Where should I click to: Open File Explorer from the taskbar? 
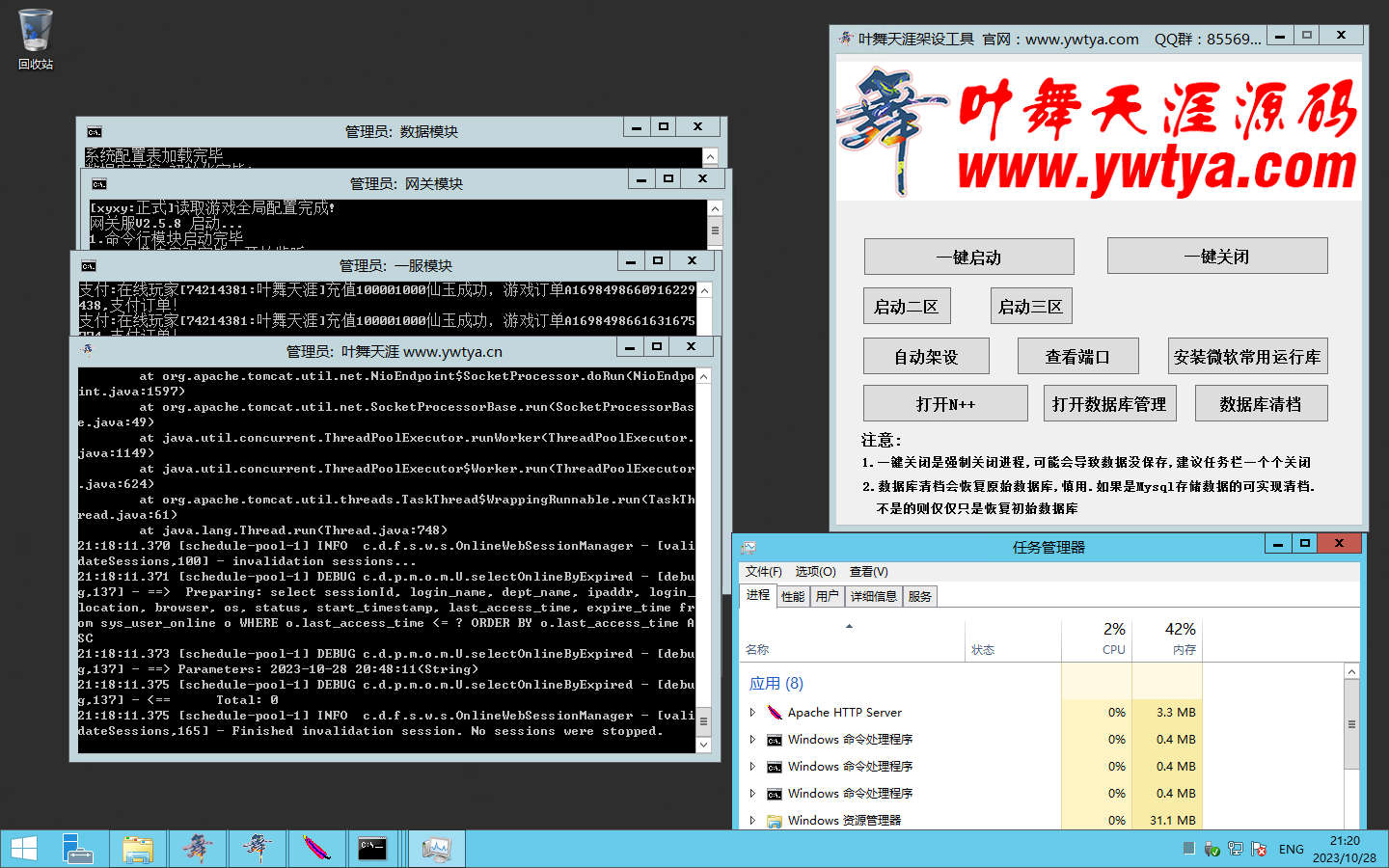[x=138, y=849]
